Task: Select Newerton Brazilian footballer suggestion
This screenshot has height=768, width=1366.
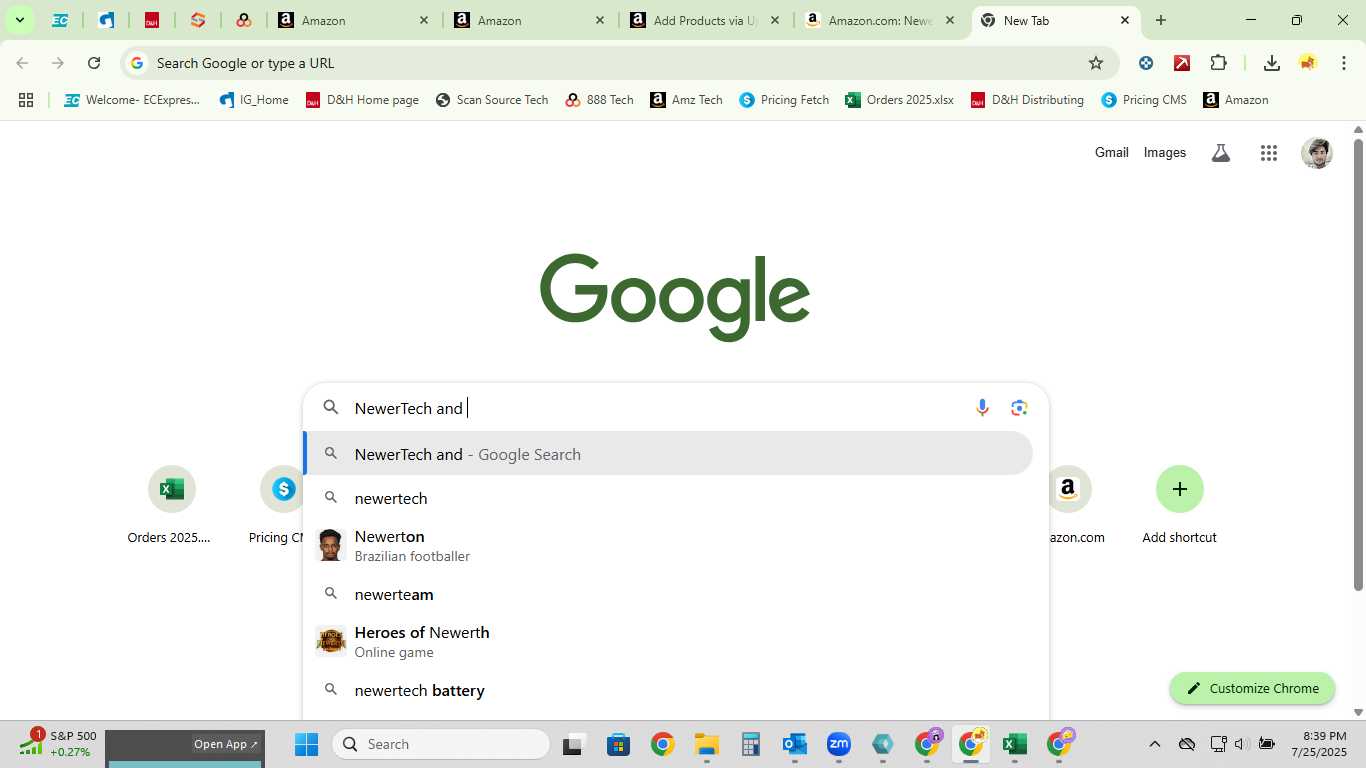Action: click(668, 546)
